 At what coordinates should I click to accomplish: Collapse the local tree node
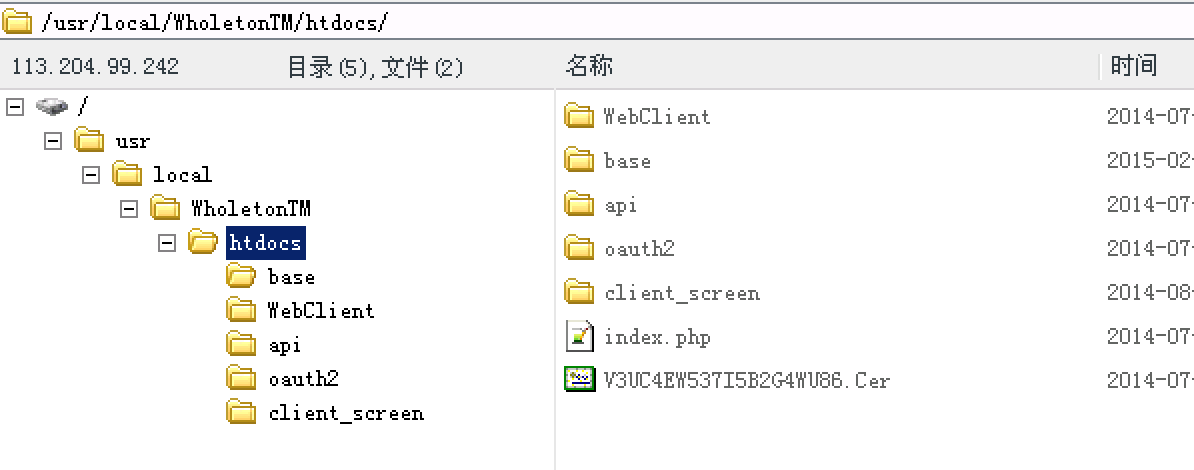click(91, 174)
